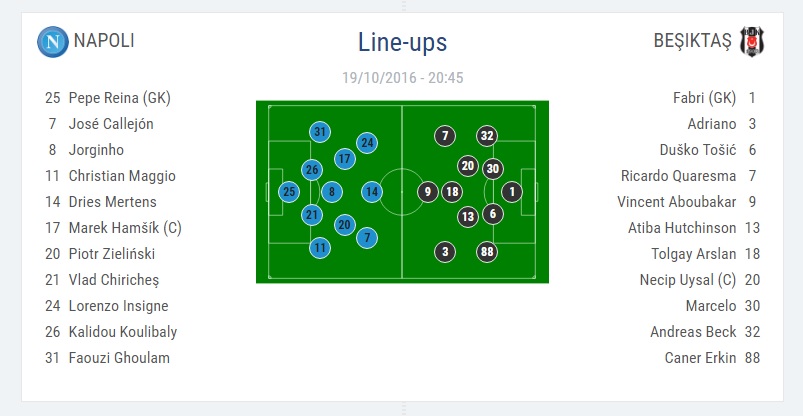Open Kalidou Koulibaly player entry

(111, 332)
